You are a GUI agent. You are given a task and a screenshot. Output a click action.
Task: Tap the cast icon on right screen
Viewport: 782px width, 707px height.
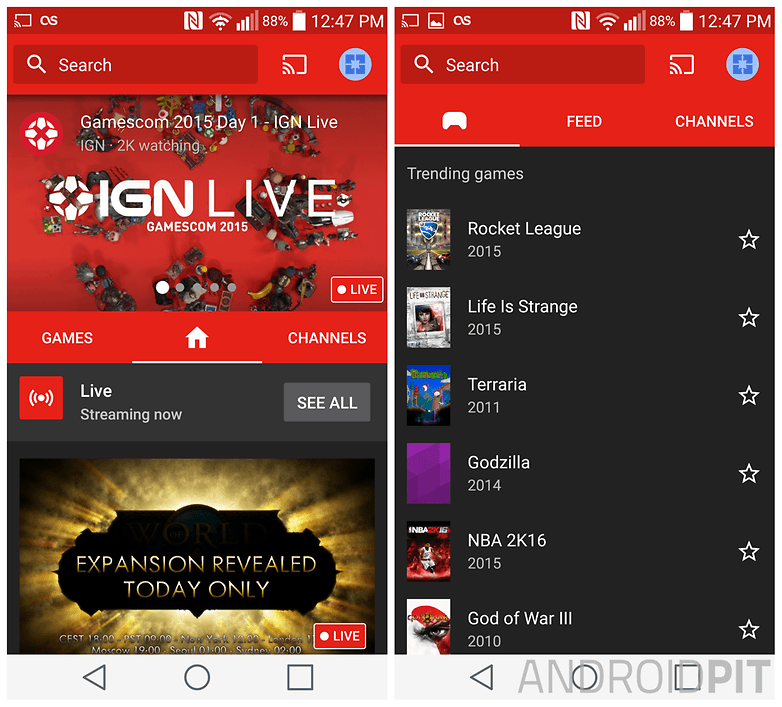pyautogui.click(x=681, y=65)
